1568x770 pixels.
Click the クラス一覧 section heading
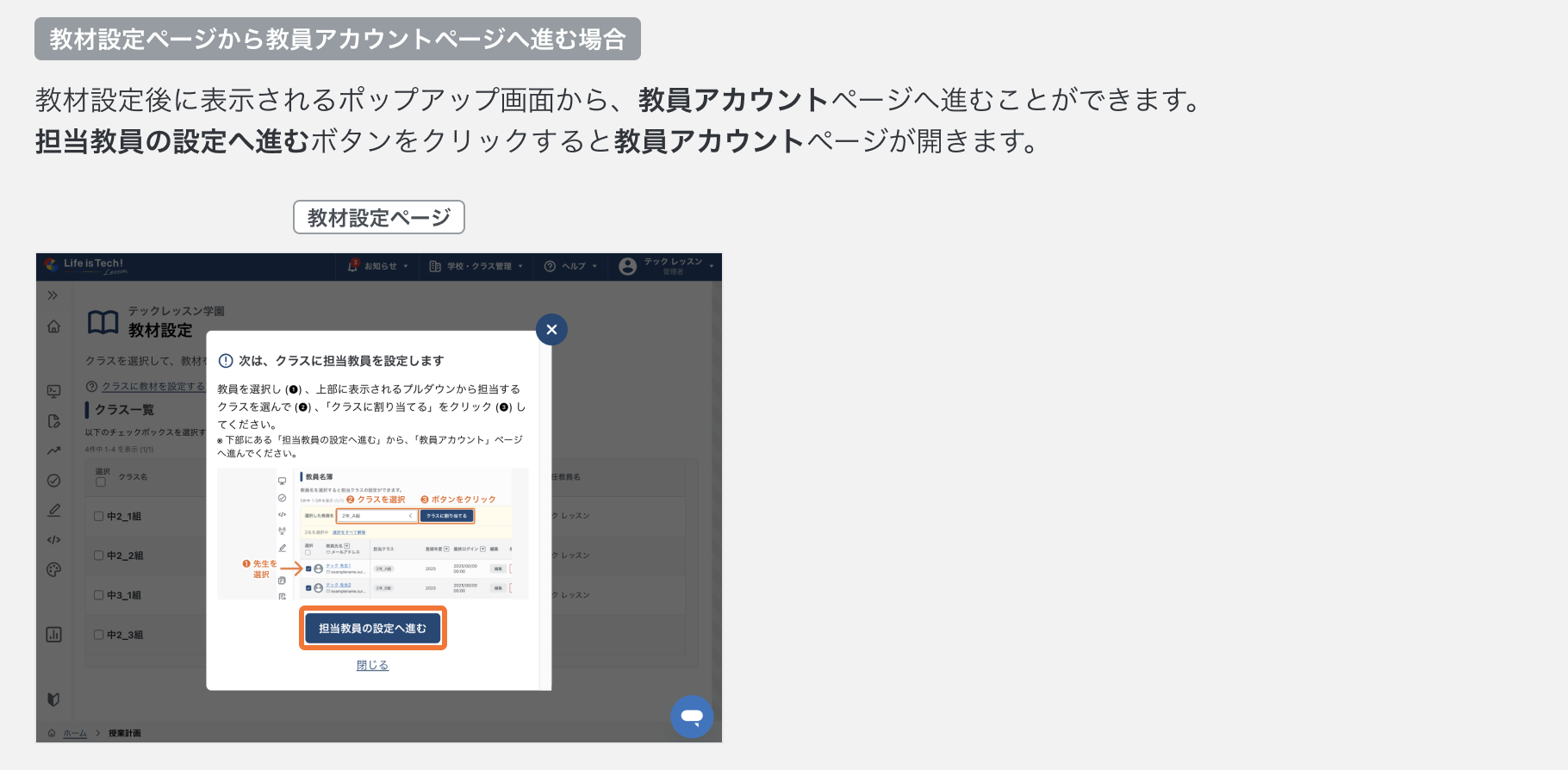[x=125, y=410]
